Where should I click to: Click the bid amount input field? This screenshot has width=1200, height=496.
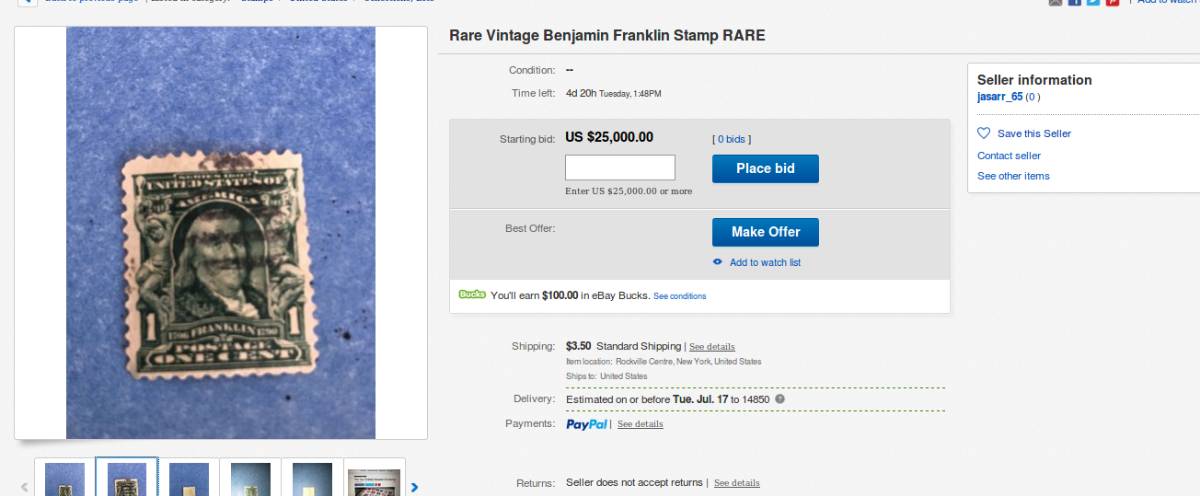click(620, 168)
